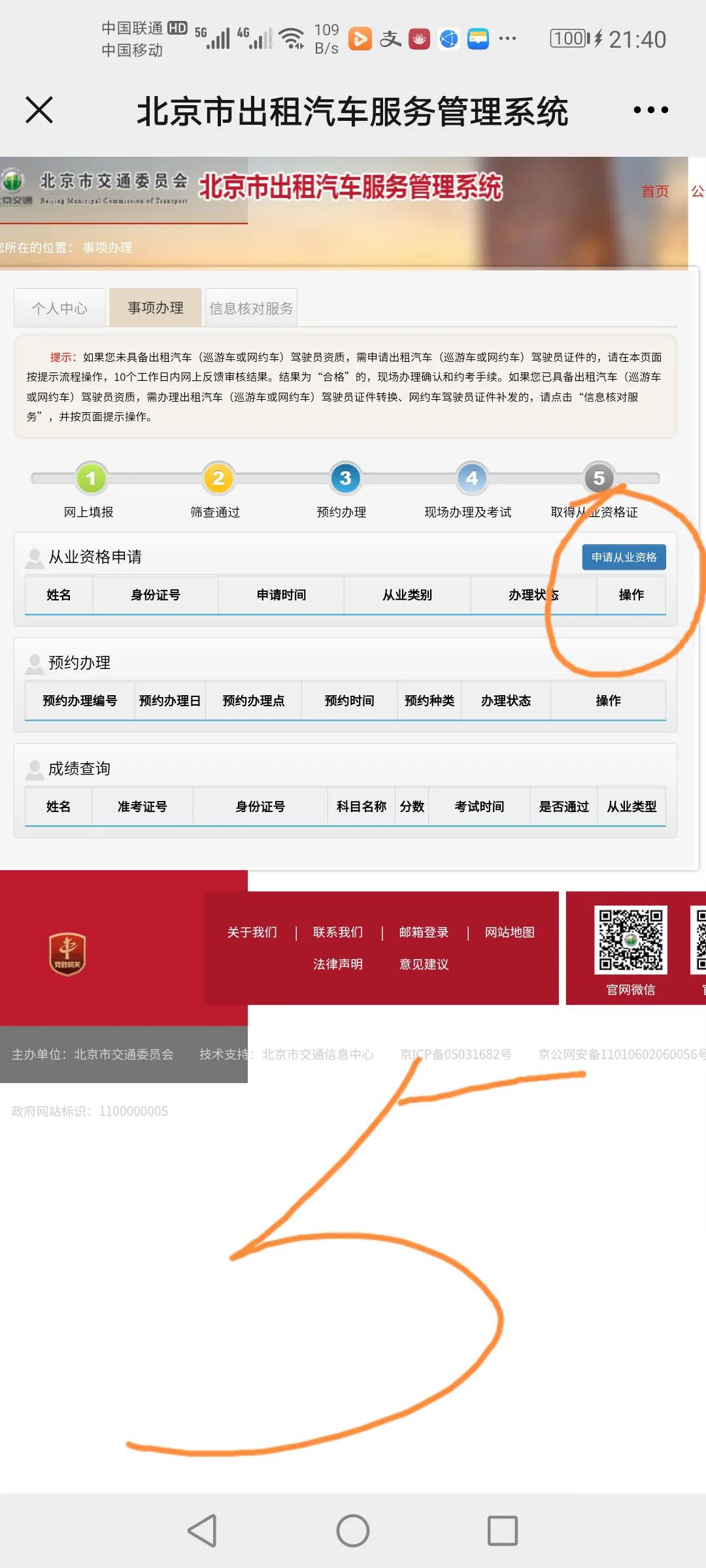Click the 政府网站标识 1100000005 text
706x1568 pixels.
click(x=90, y=1111)
